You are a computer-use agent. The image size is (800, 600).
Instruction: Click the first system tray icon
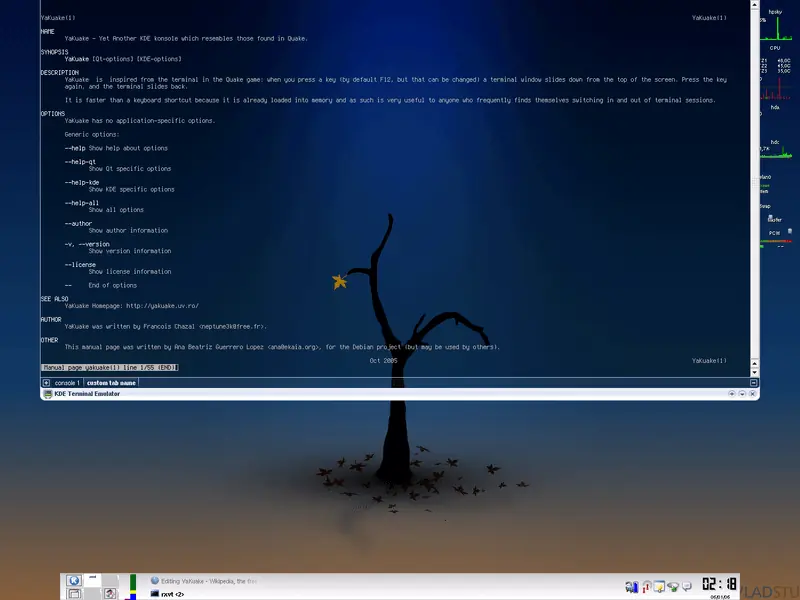tap(632, 587)
